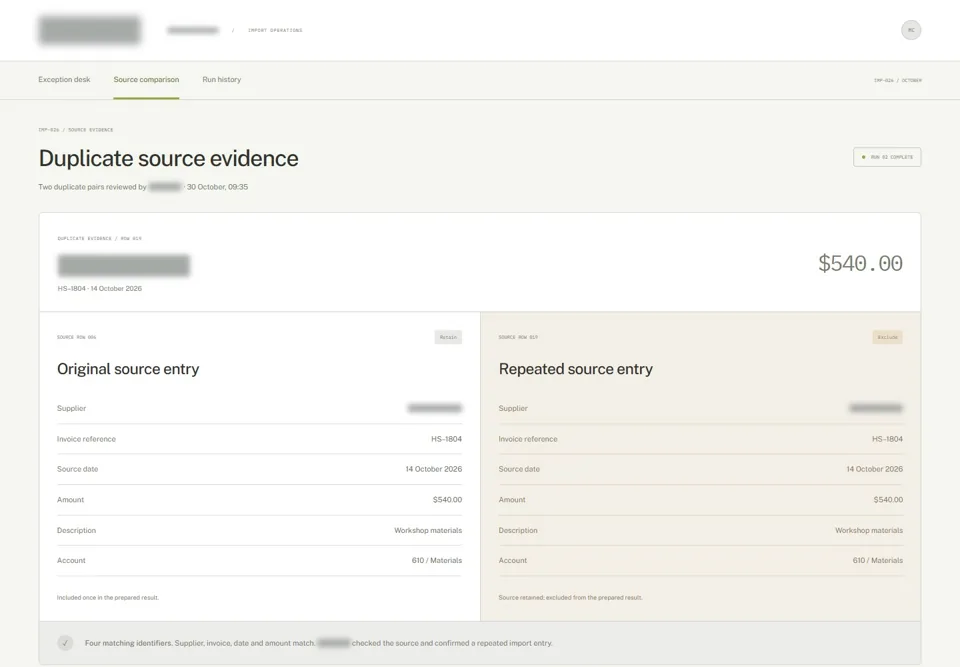This screenshot has width=960, height=667.
Task: Open the Exception desk tab
Action: pyautogui.click(x=64, y=80)
